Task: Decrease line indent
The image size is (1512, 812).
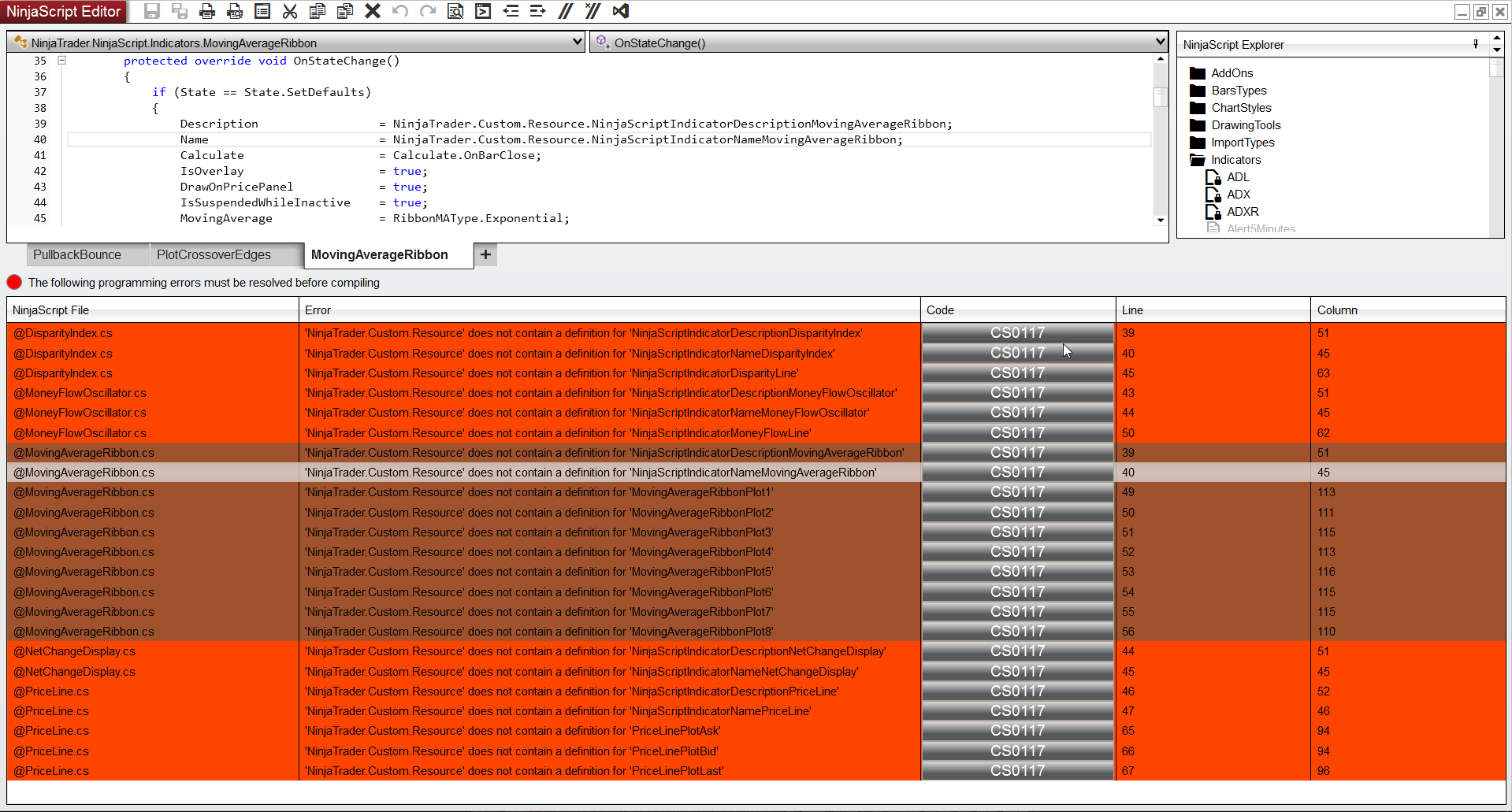Action: pos(511,11)
